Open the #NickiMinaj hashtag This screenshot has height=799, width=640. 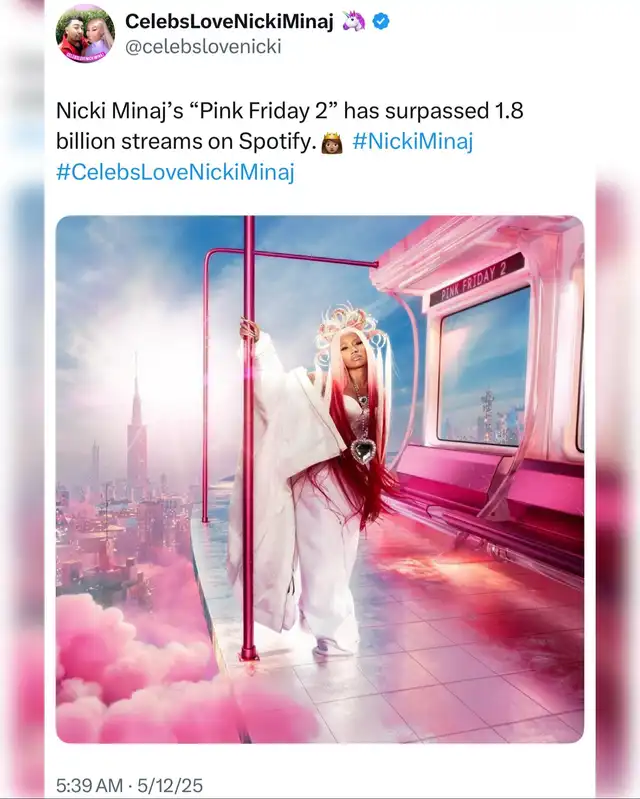click(413, 141)
